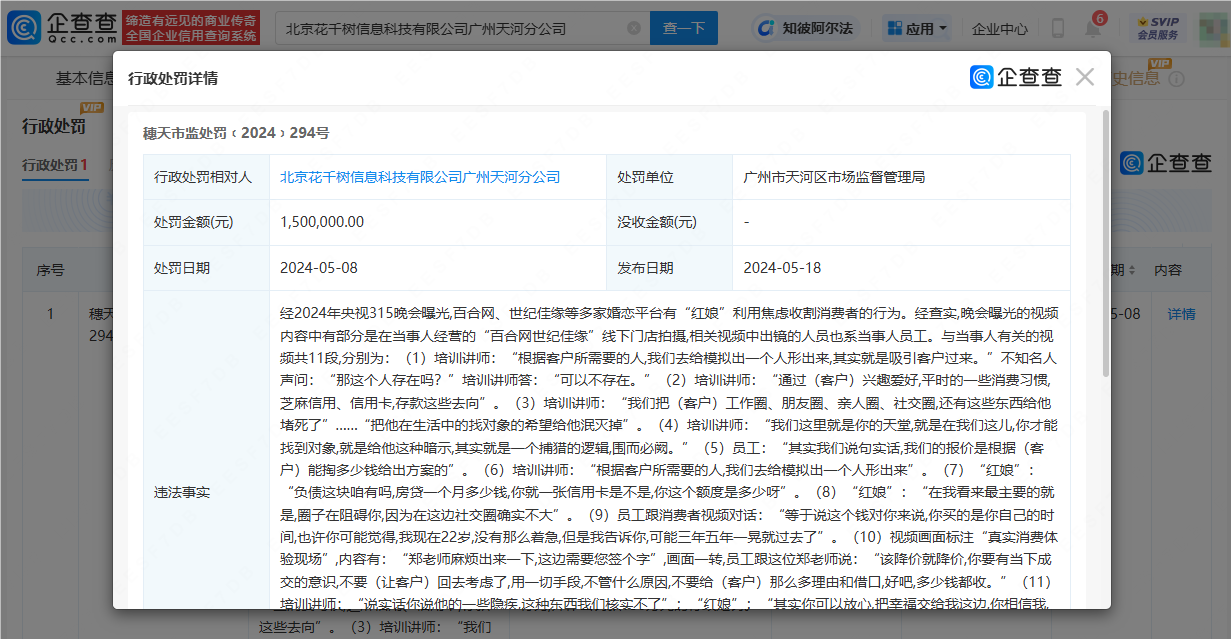Click the 行政处罚详情 dialog title
The height and width of the screenshot is (639, 1231).
pyautogui.click(x=173, y=78)
